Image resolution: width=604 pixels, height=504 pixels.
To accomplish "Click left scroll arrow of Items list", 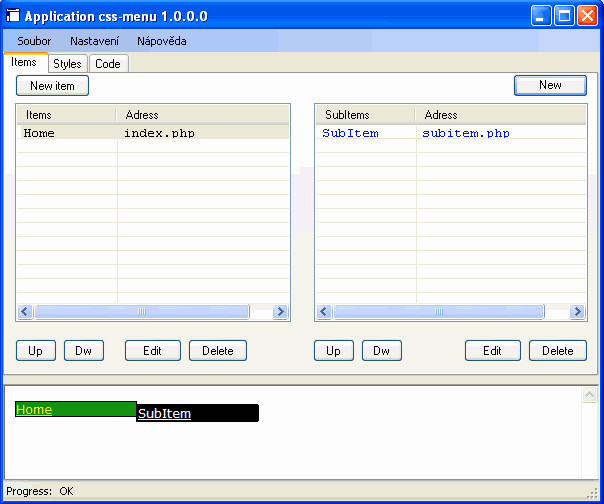I will (25, 311).
